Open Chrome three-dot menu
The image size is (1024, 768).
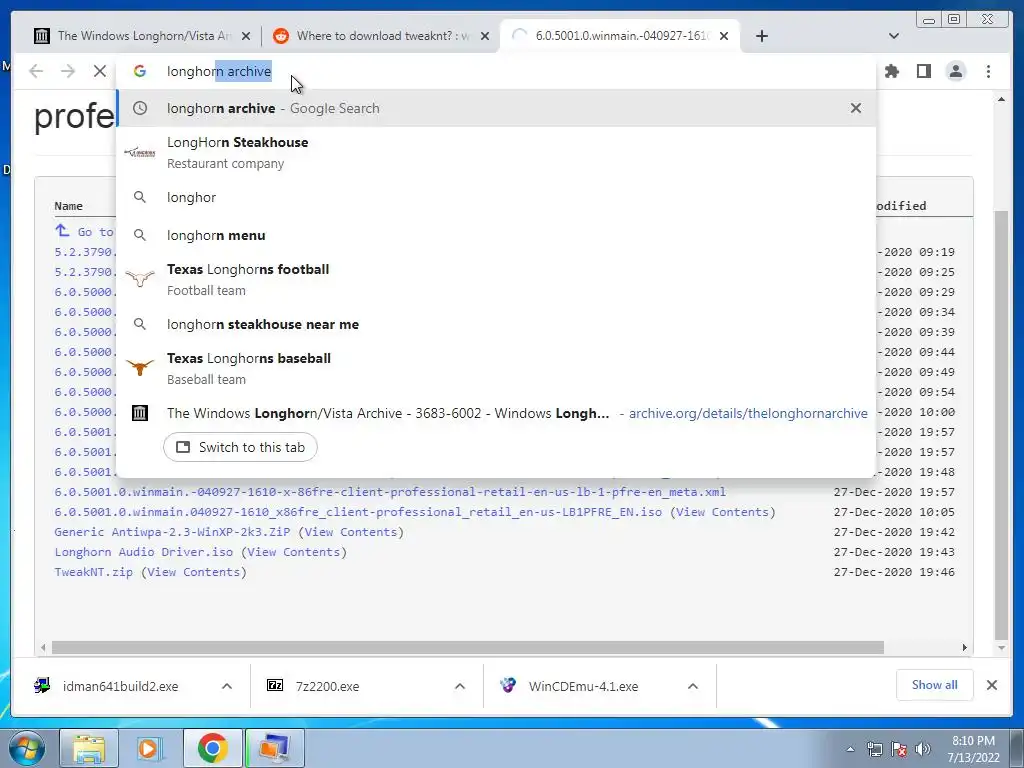[x=988, y=71]
